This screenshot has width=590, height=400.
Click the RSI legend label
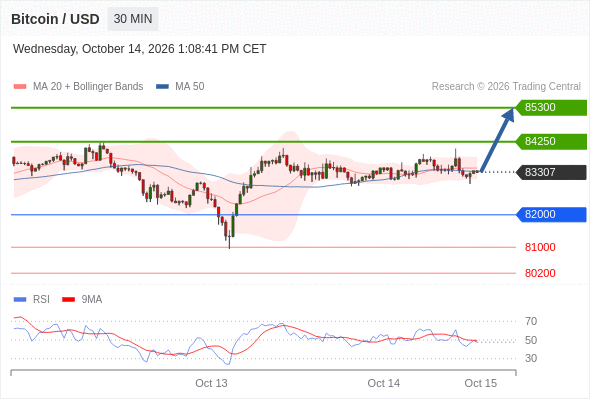[x=41, y=300]
